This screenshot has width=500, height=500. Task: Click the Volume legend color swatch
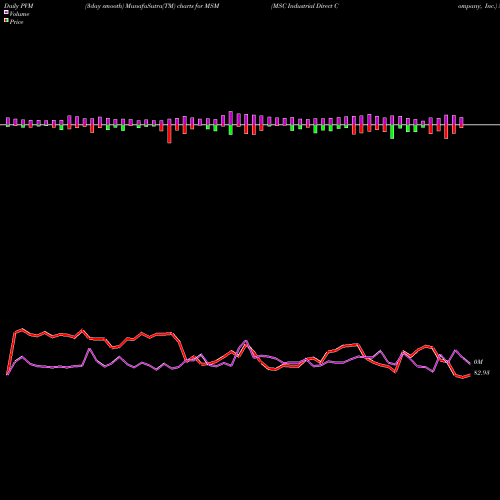[x=6, y=13]
